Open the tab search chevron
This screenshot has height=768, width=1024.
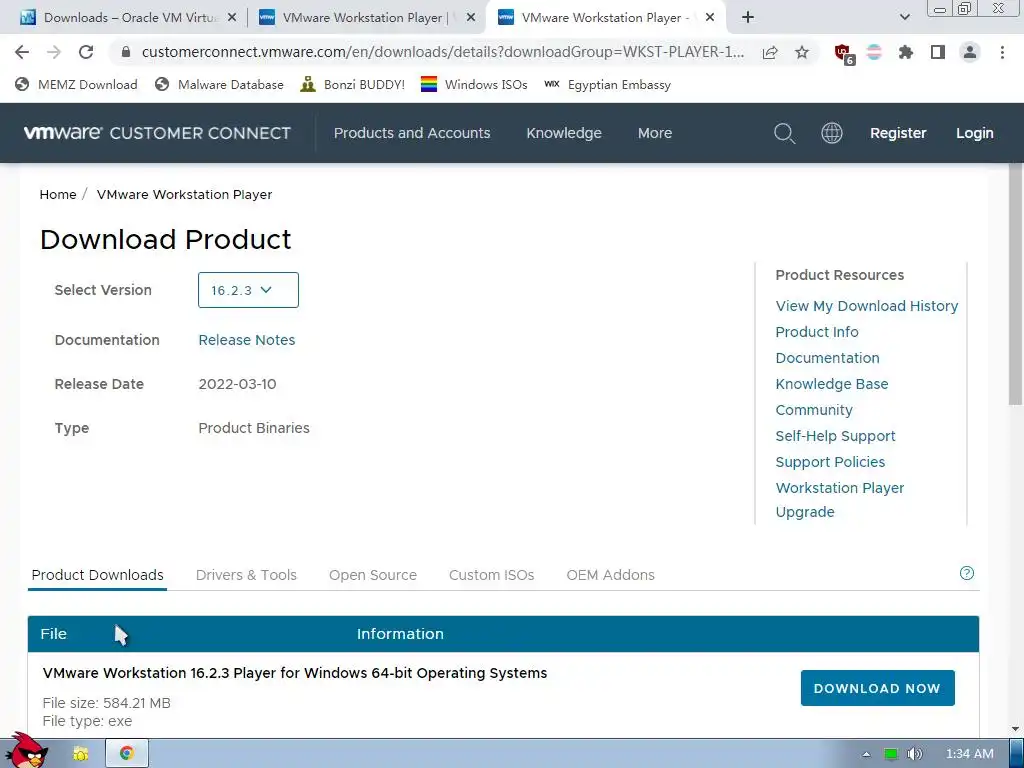(904, 18)
